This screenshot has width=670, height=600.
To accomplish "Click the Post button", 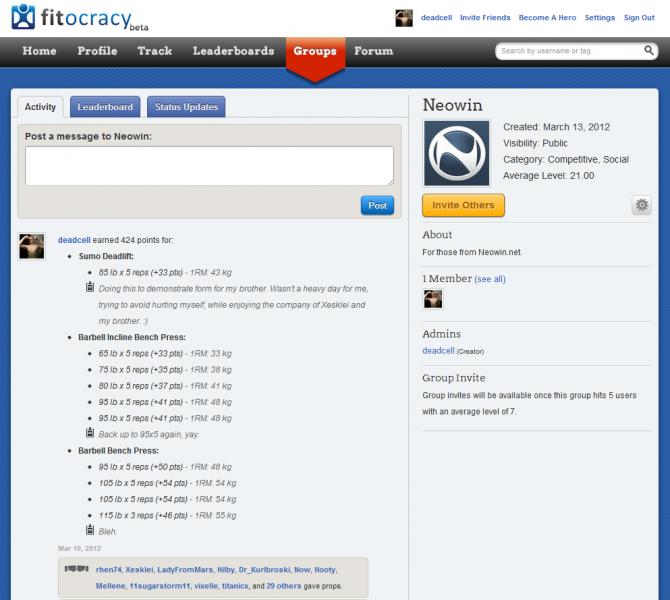I will [377, 206].
